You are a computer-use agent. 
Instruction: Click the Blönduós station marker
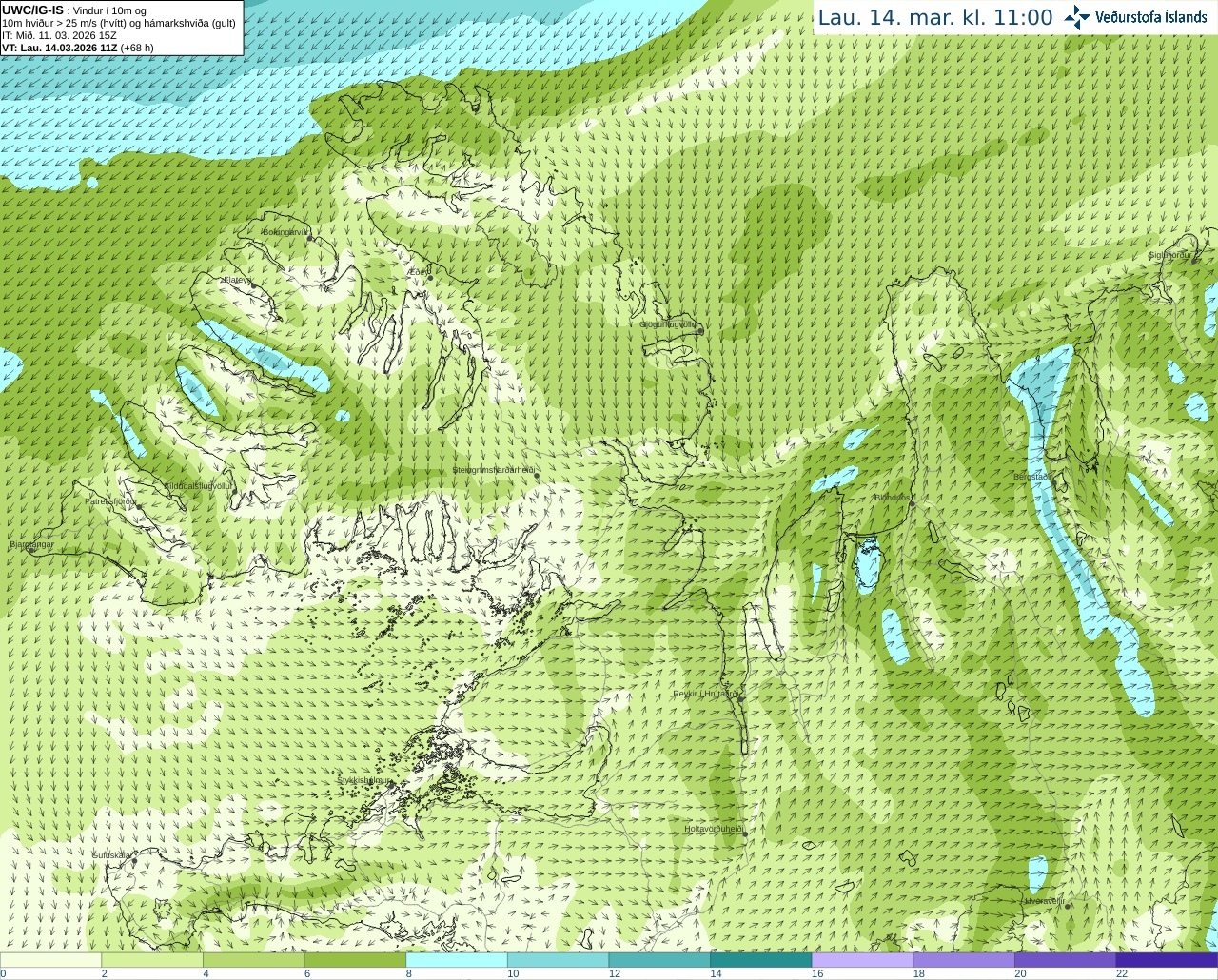point(912,504)
